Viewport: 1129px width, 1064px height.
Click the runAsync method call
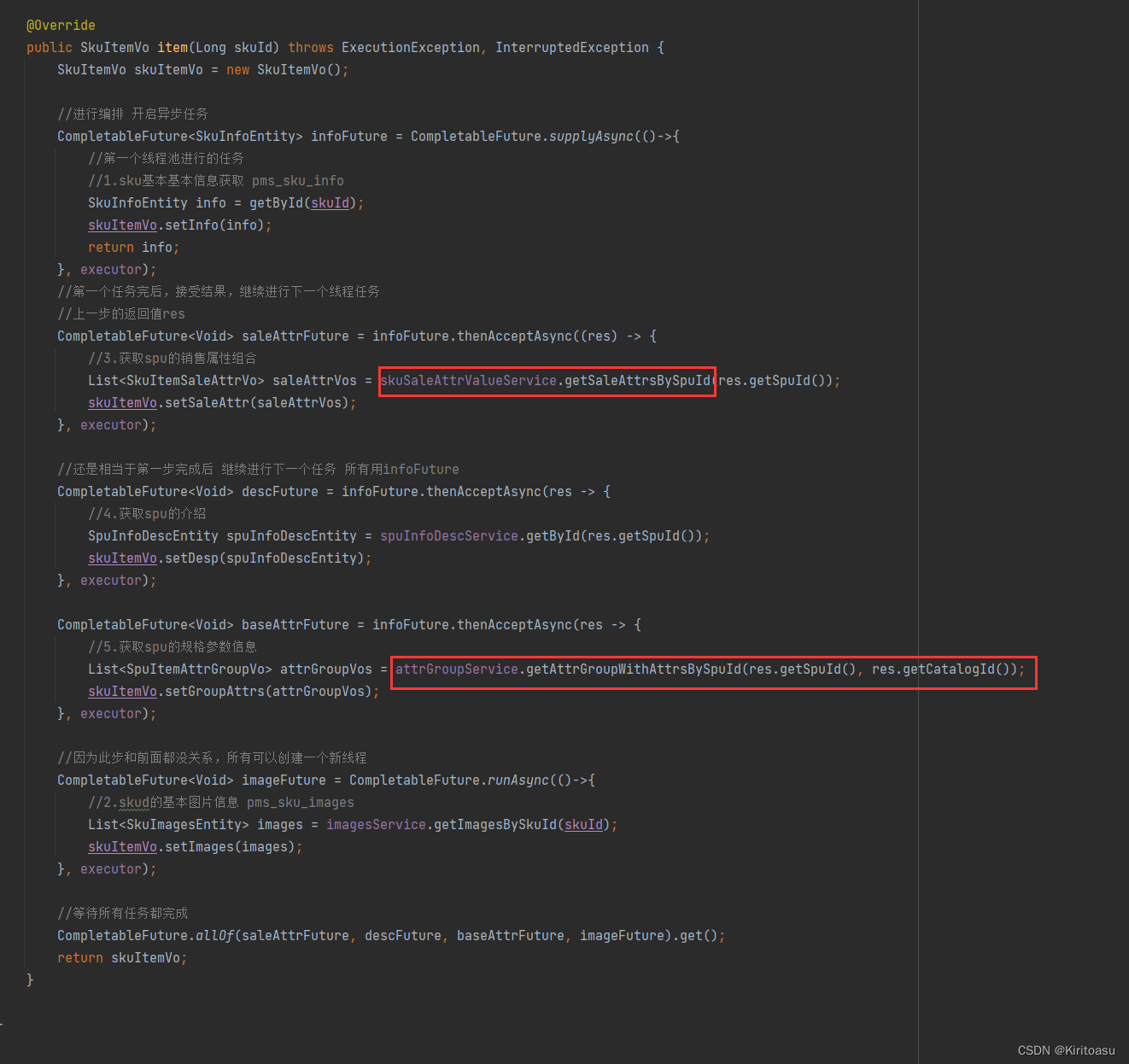518,780
